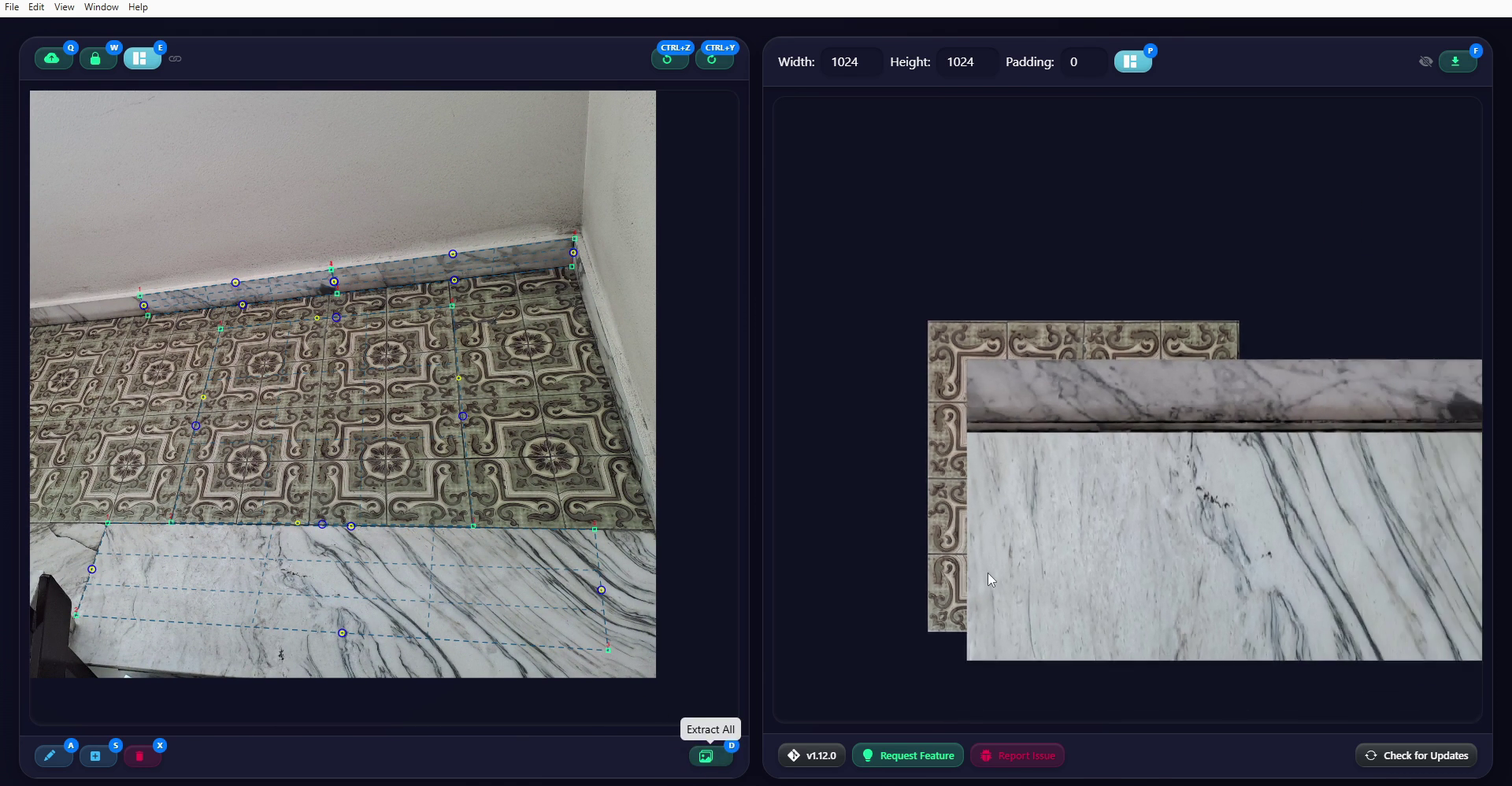This screenshot has height=786, width=1512.
Task: Click the download export icon
Action: tap(1457, 61)
